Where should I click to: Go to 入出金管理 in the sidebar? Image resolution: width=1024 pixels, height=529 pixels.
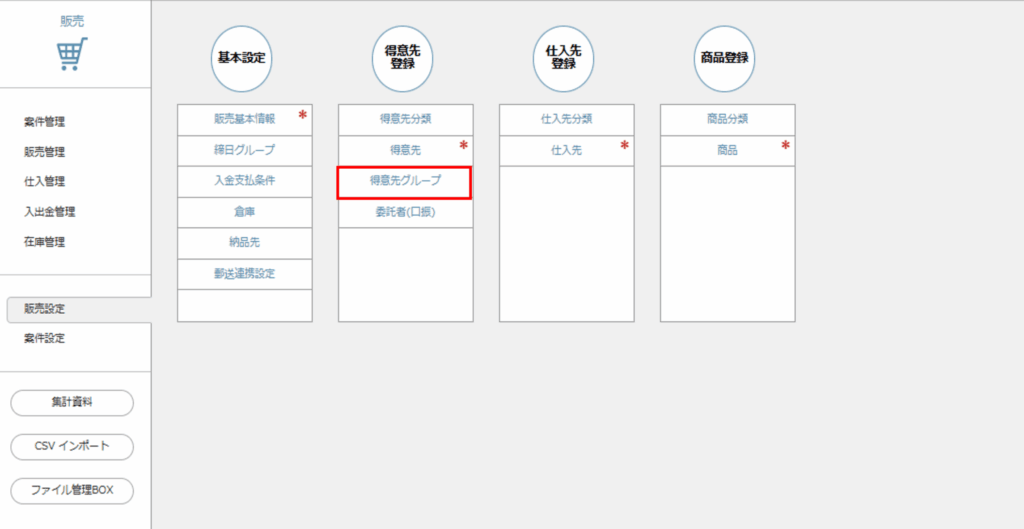[50, 211]
